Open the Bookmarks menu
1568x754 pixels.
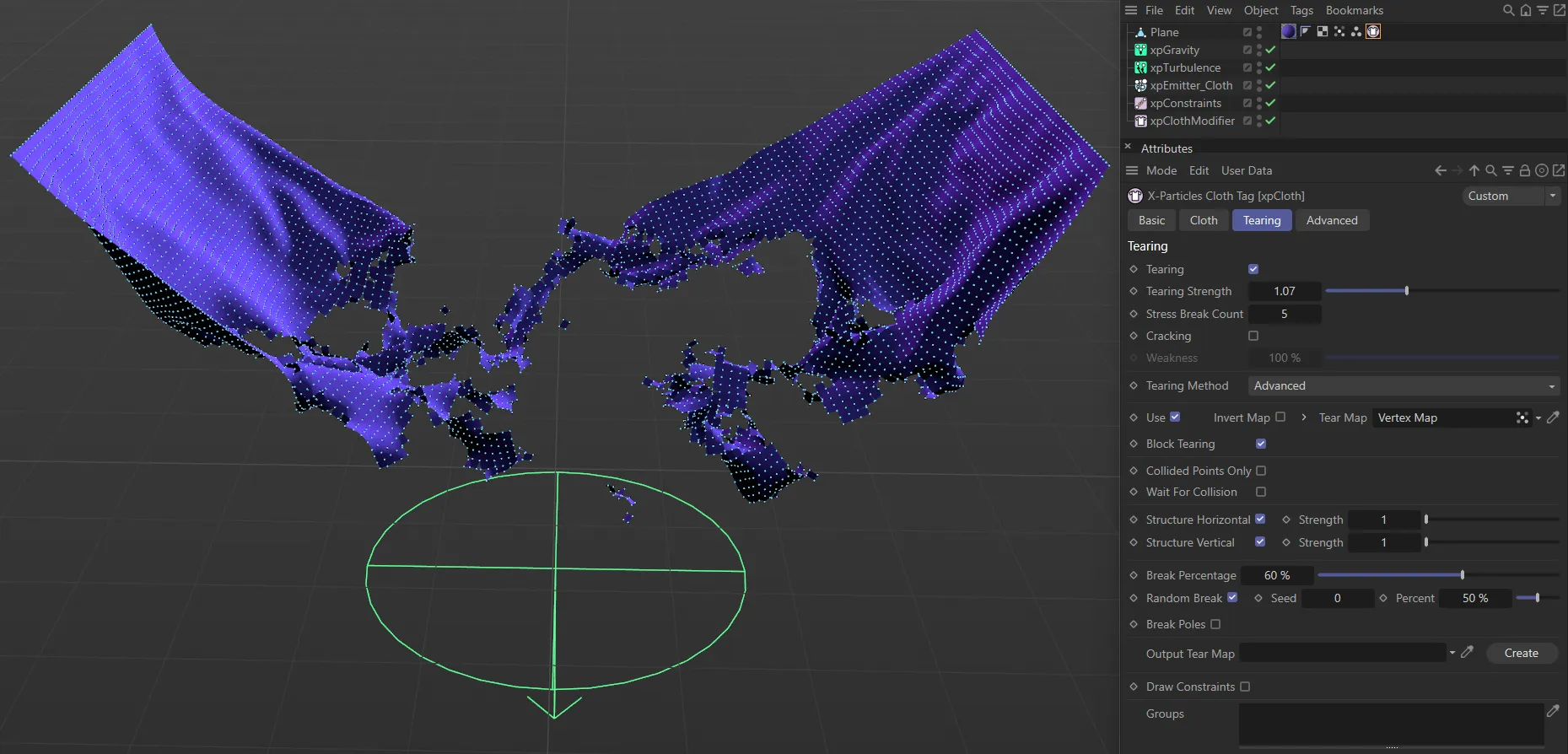point(1355,10)
